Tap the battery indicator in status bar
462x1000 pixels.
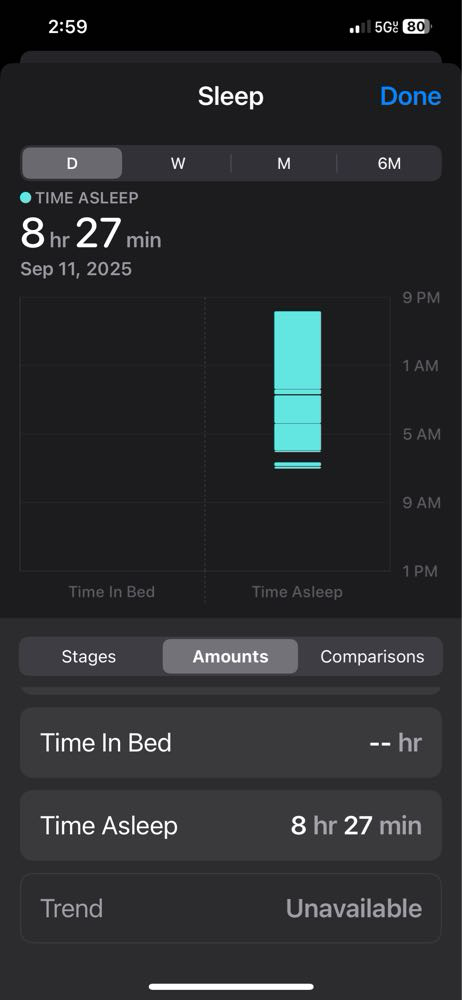tap(417, 27)
